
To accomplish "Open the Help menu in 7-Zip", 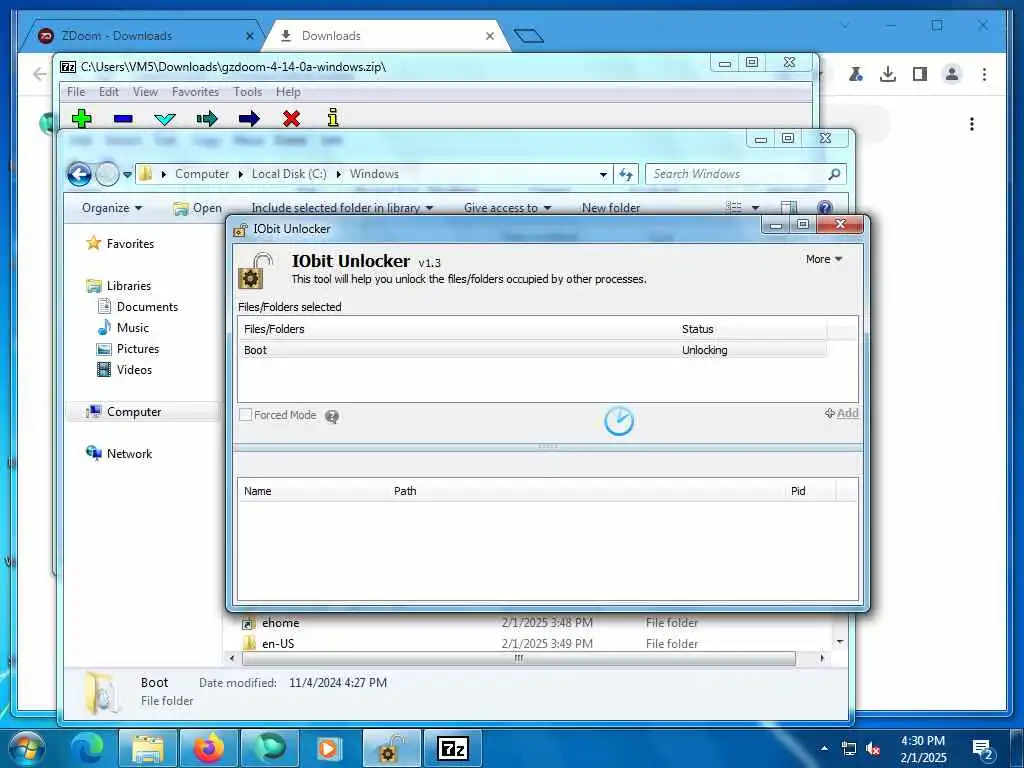I will tap(288, 91).
